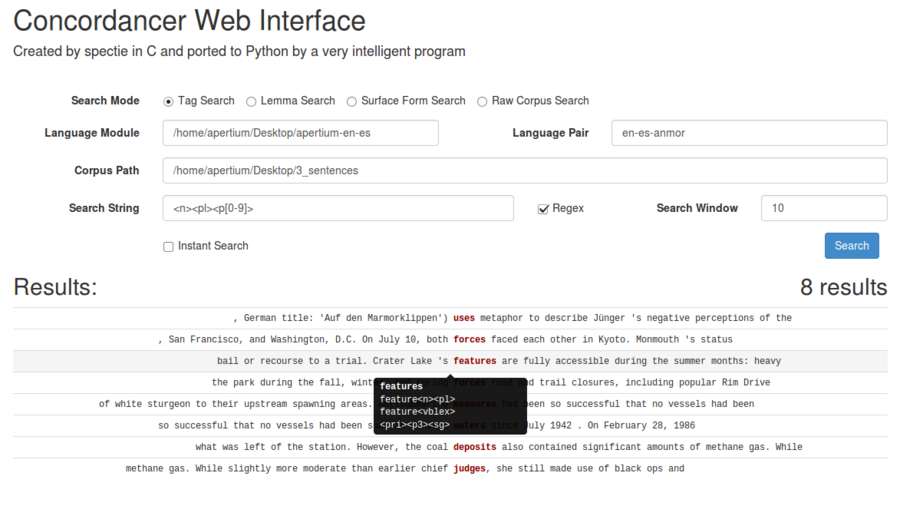Viewport: 900px width, 506px height.
Task: Choose Lemma Search mode
Action: [252, 101]
